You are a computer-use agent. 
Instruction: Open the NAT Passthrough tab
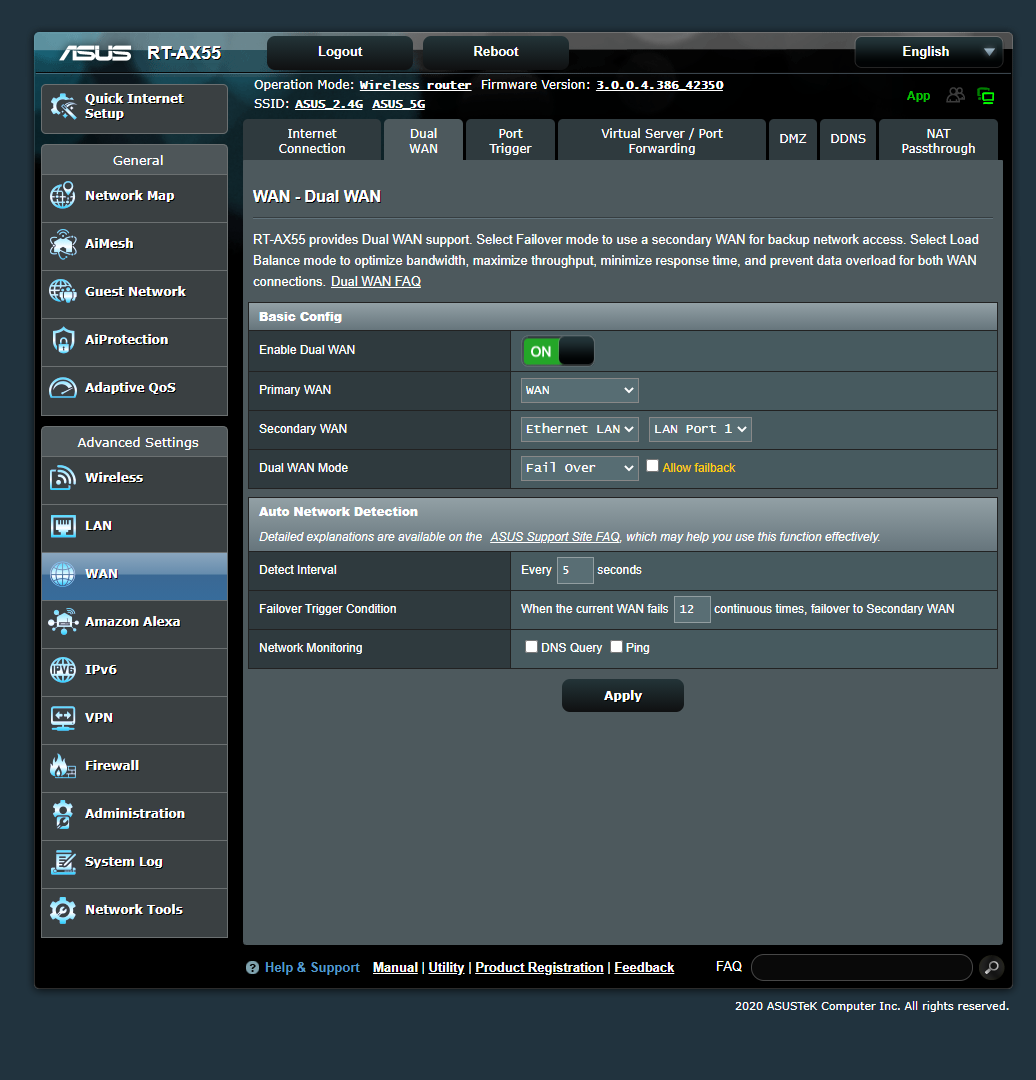point(938,141)
